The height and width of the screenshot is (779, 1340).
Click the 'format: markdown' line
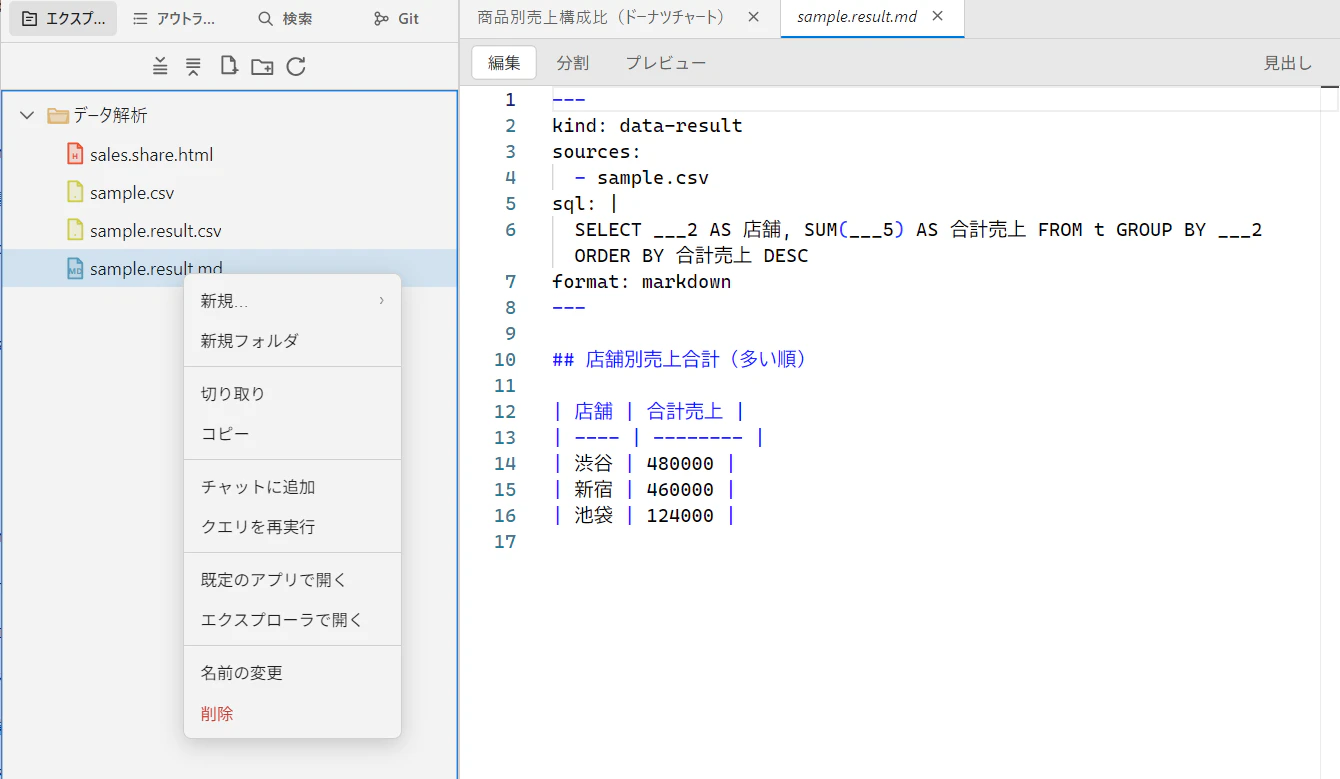point(641,282)
